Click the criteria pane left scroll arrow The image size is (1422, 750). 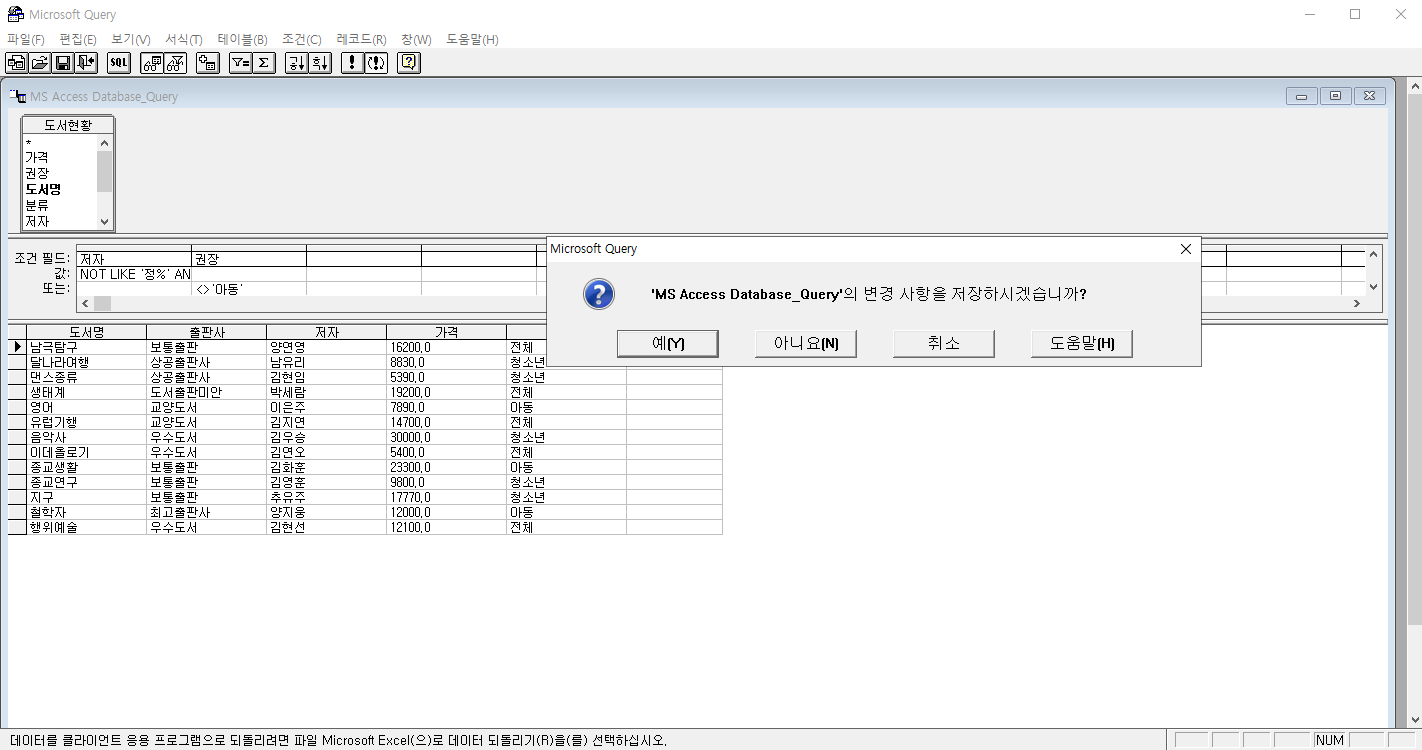point(85,304)
